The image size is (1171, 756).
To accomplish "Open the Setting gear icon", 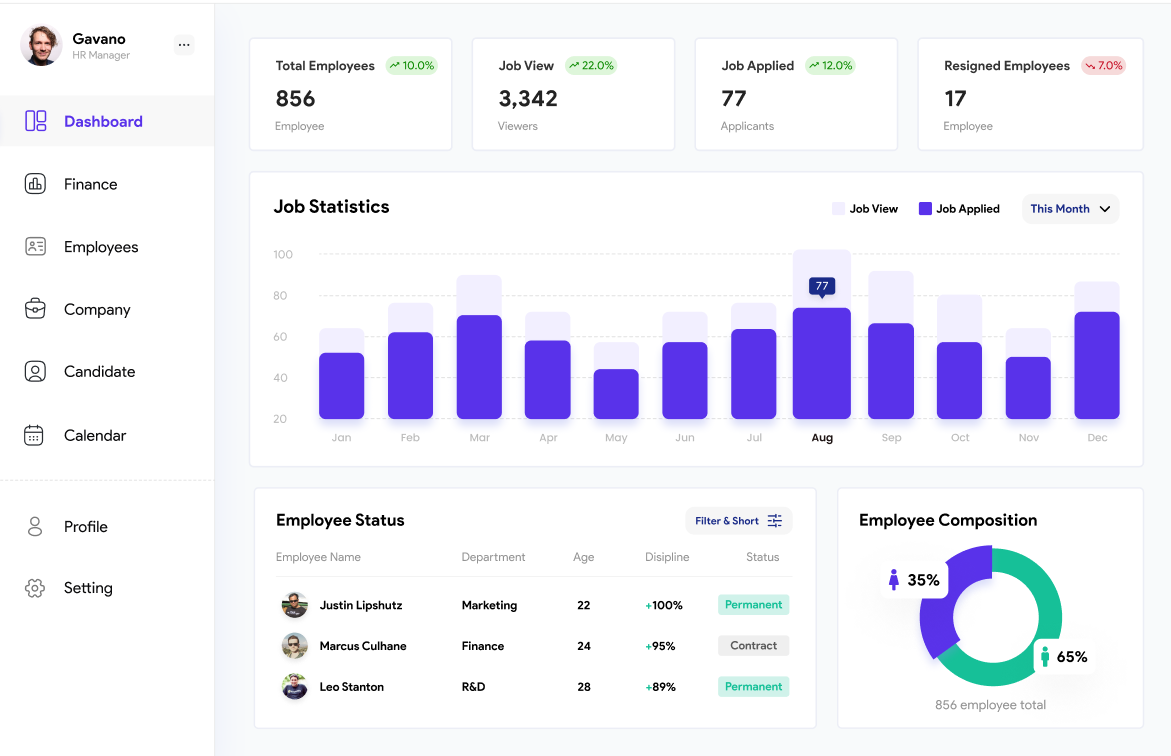I will pos(35,588).
